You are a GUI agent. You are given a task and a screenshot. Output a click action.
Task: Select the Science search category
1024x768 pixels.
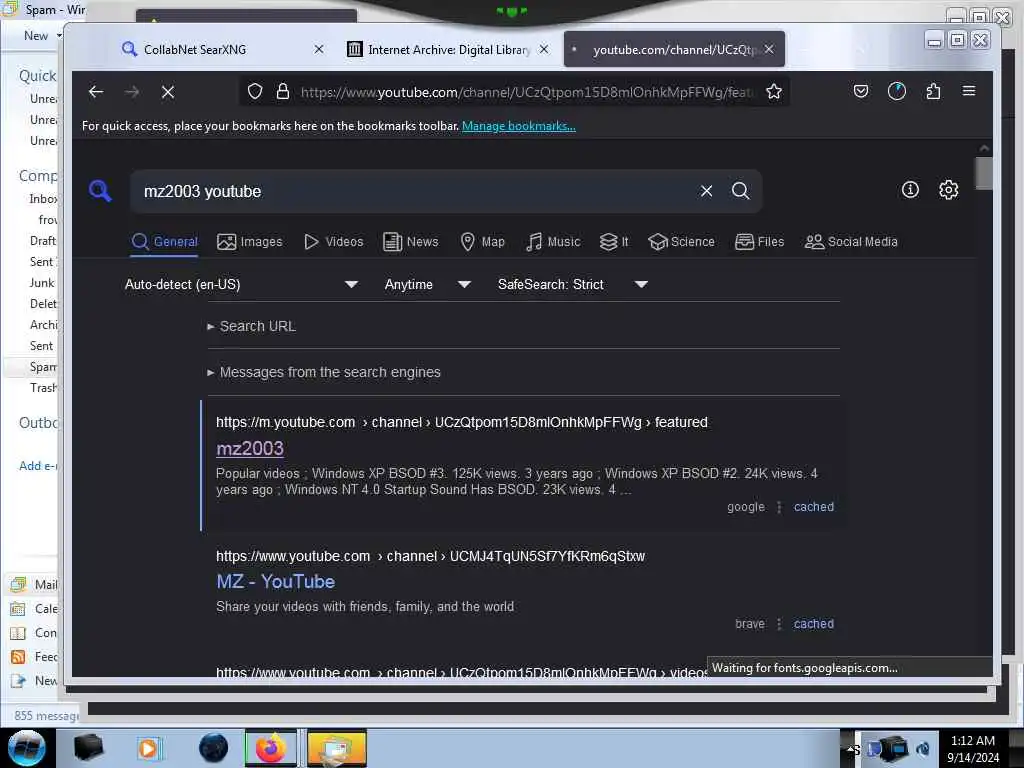(681, 242)
